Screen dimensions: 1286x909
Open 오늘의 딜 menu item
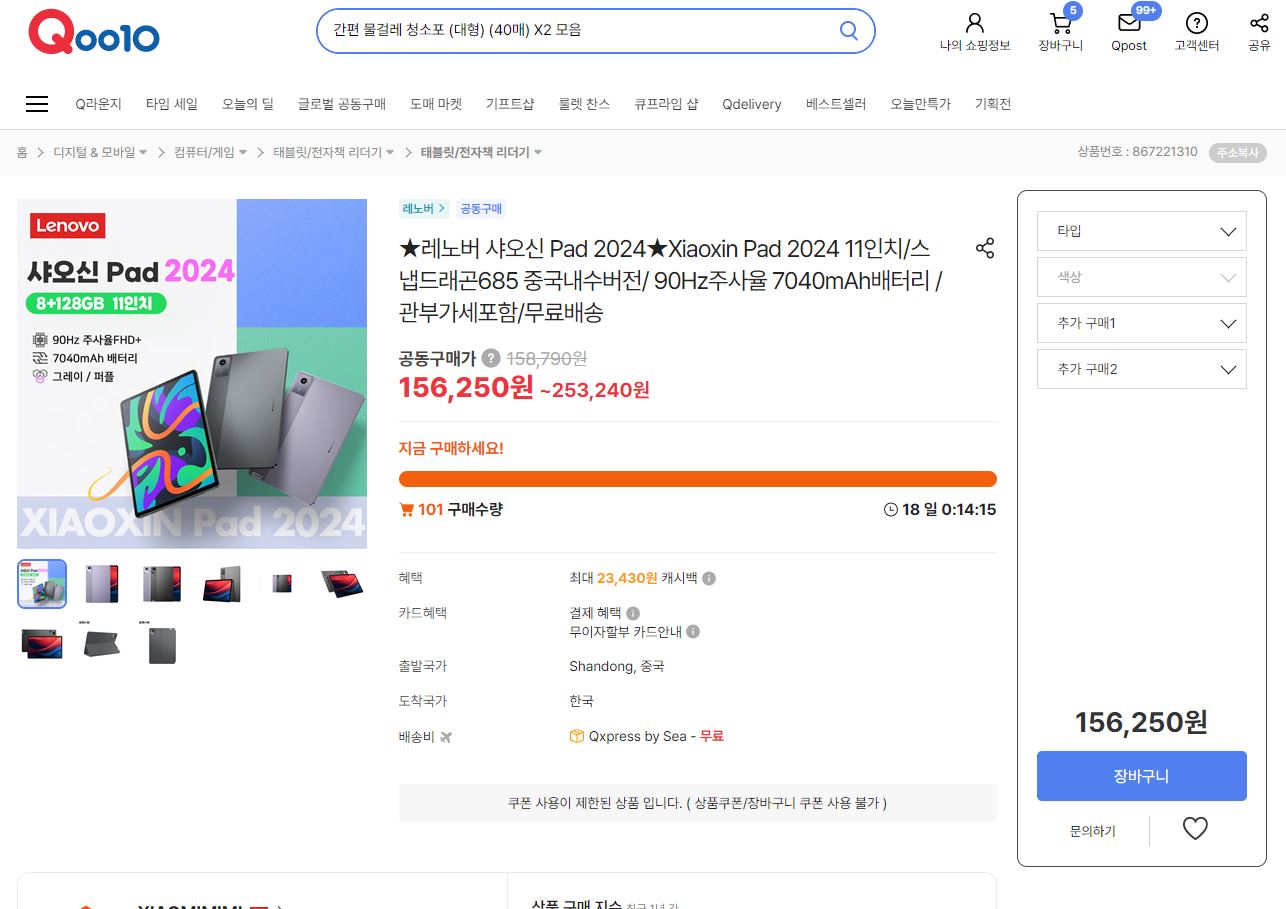[x=248, y=104]
